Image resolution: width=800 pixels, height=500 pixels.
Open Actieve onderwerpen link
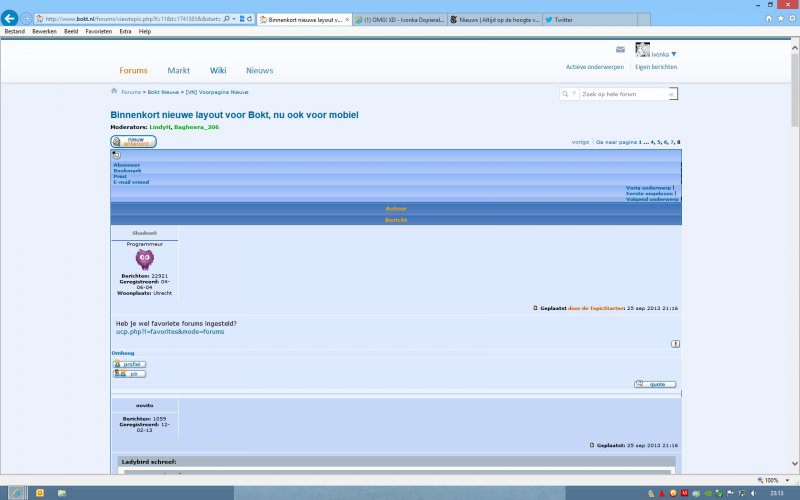[595, 67]
